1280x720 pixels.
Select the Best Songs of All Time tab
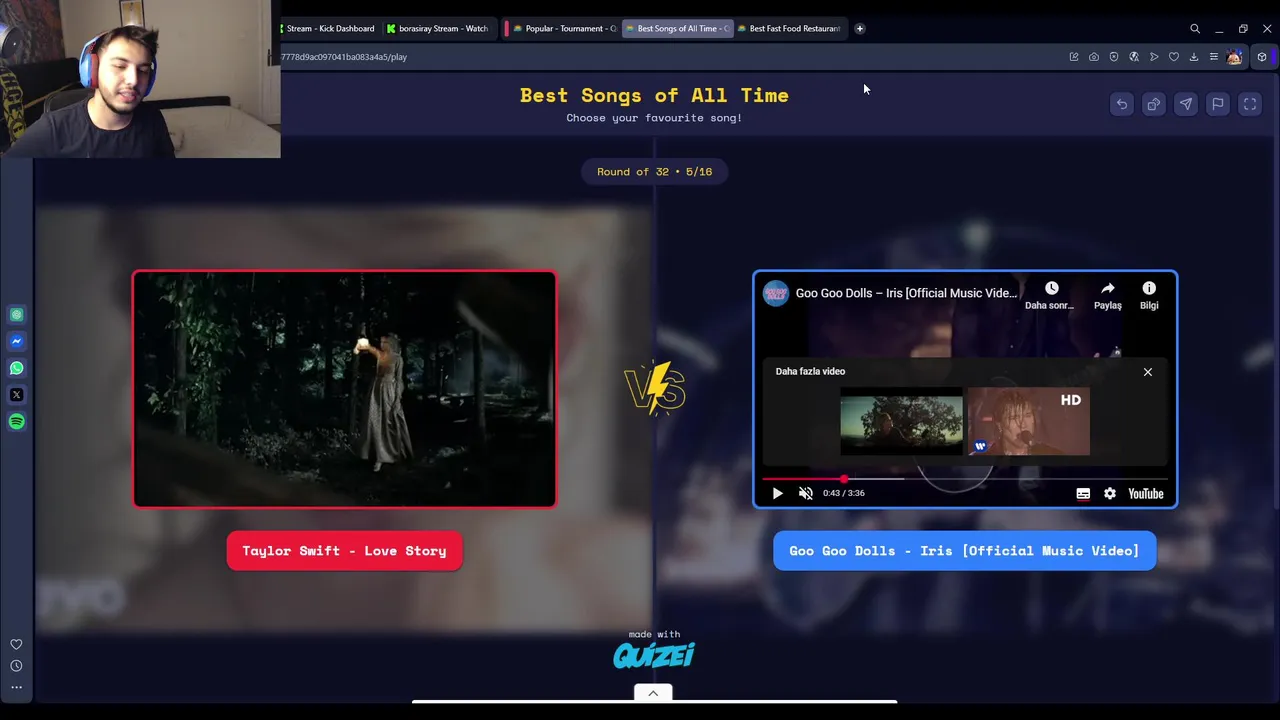pyautogui.click(x=678, y=29)
